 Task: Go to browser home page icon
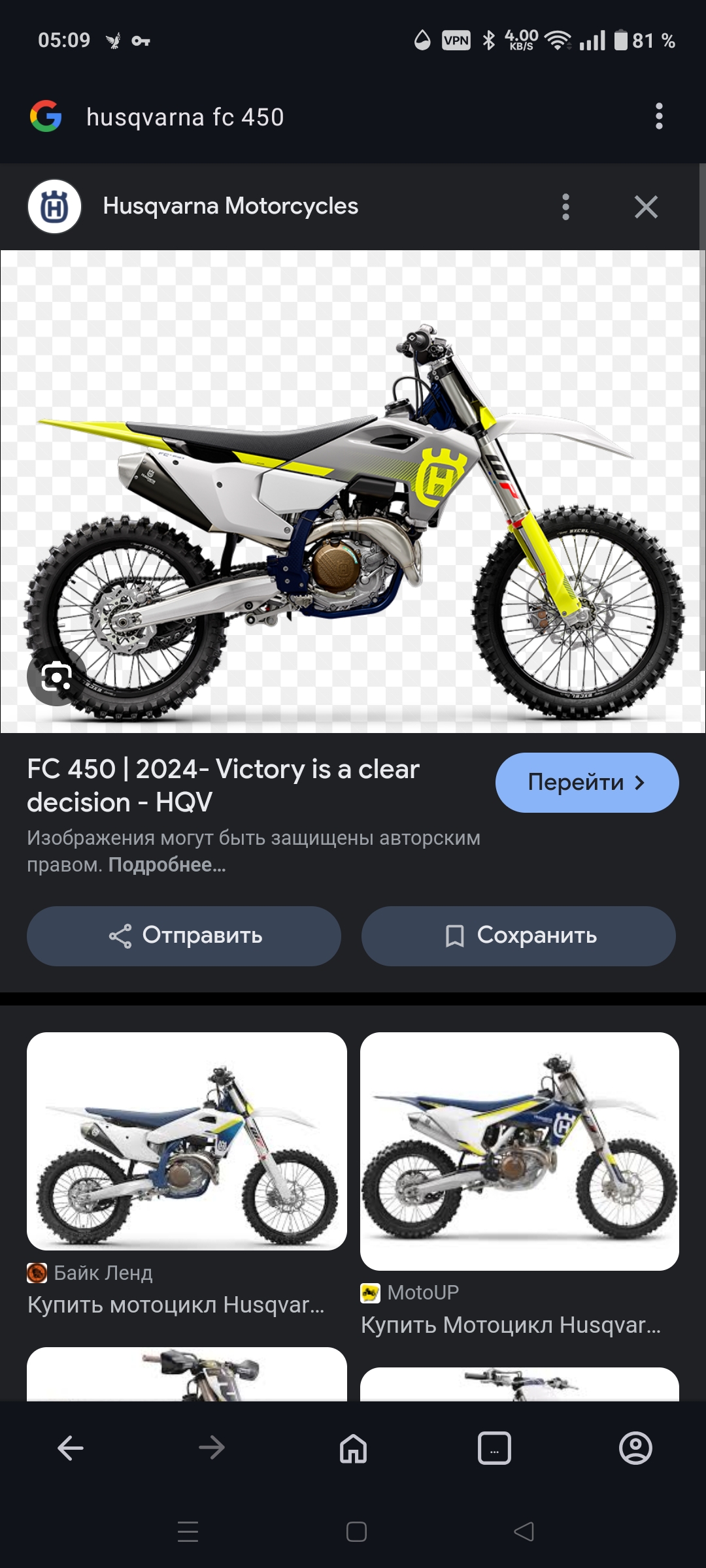click(353, 1448)
